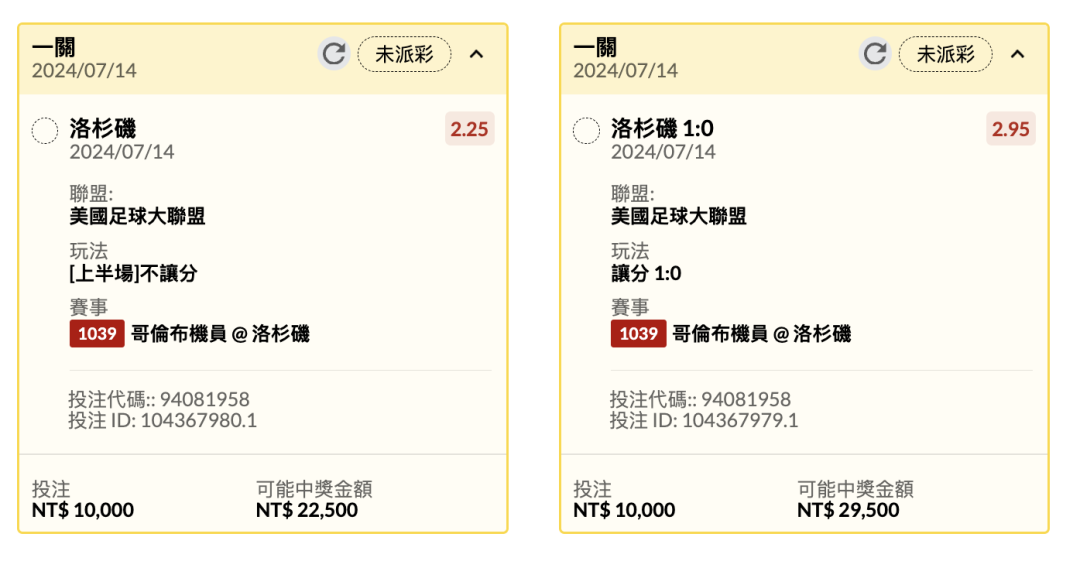Click 一關 header title on right card
The height and width of the screenshot is (568, 1080).
595,48
